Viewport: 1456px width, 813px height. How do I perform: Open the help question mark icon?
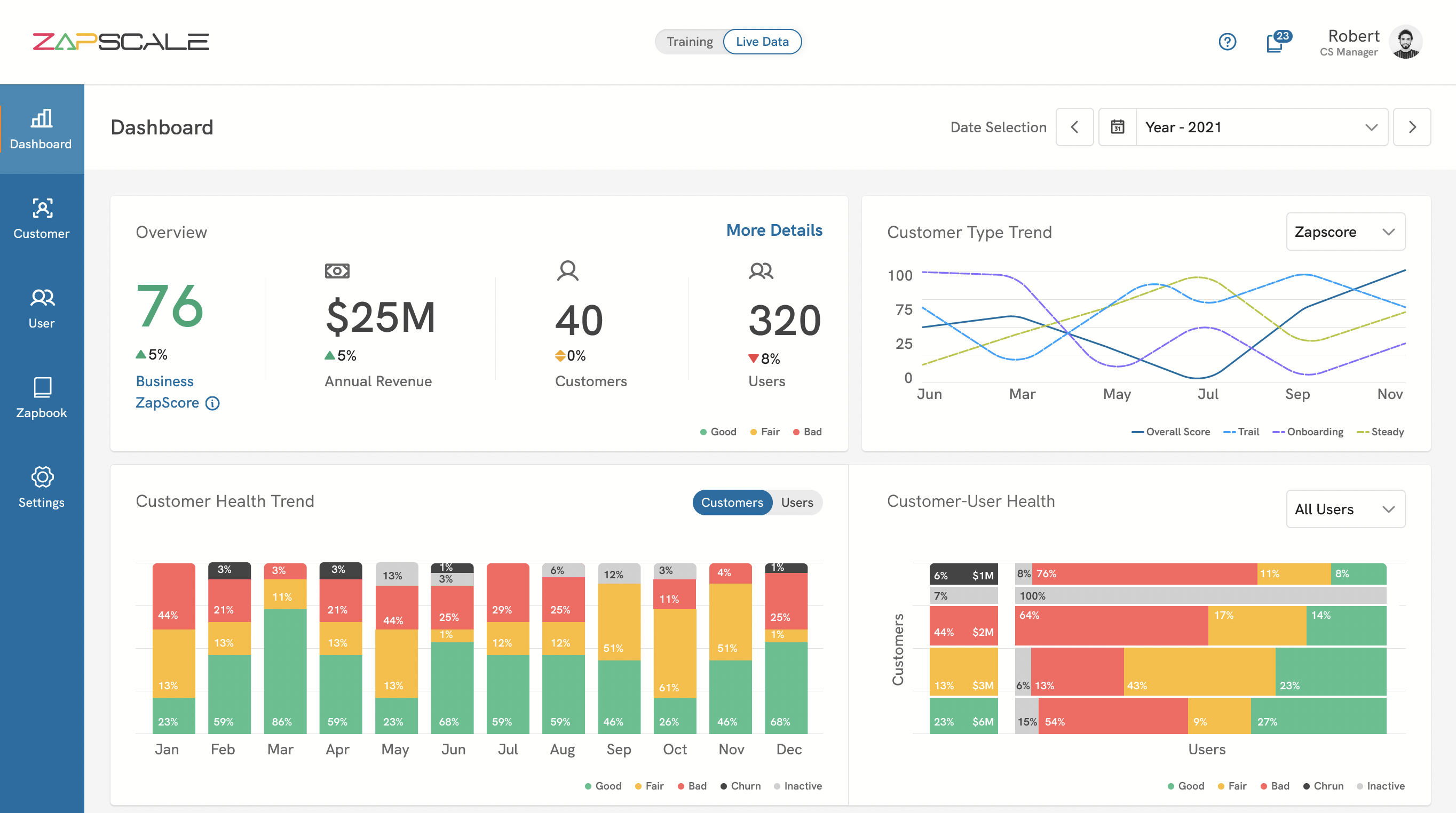pyautogui.click(x=1227, y=41)
